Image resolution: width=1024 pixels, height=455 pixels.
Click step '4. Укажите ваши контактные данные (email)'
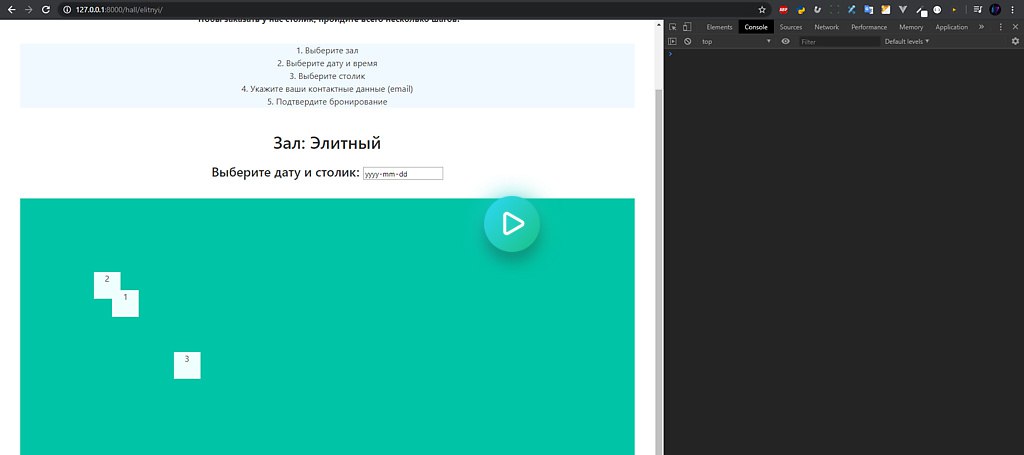pos(327,89)
